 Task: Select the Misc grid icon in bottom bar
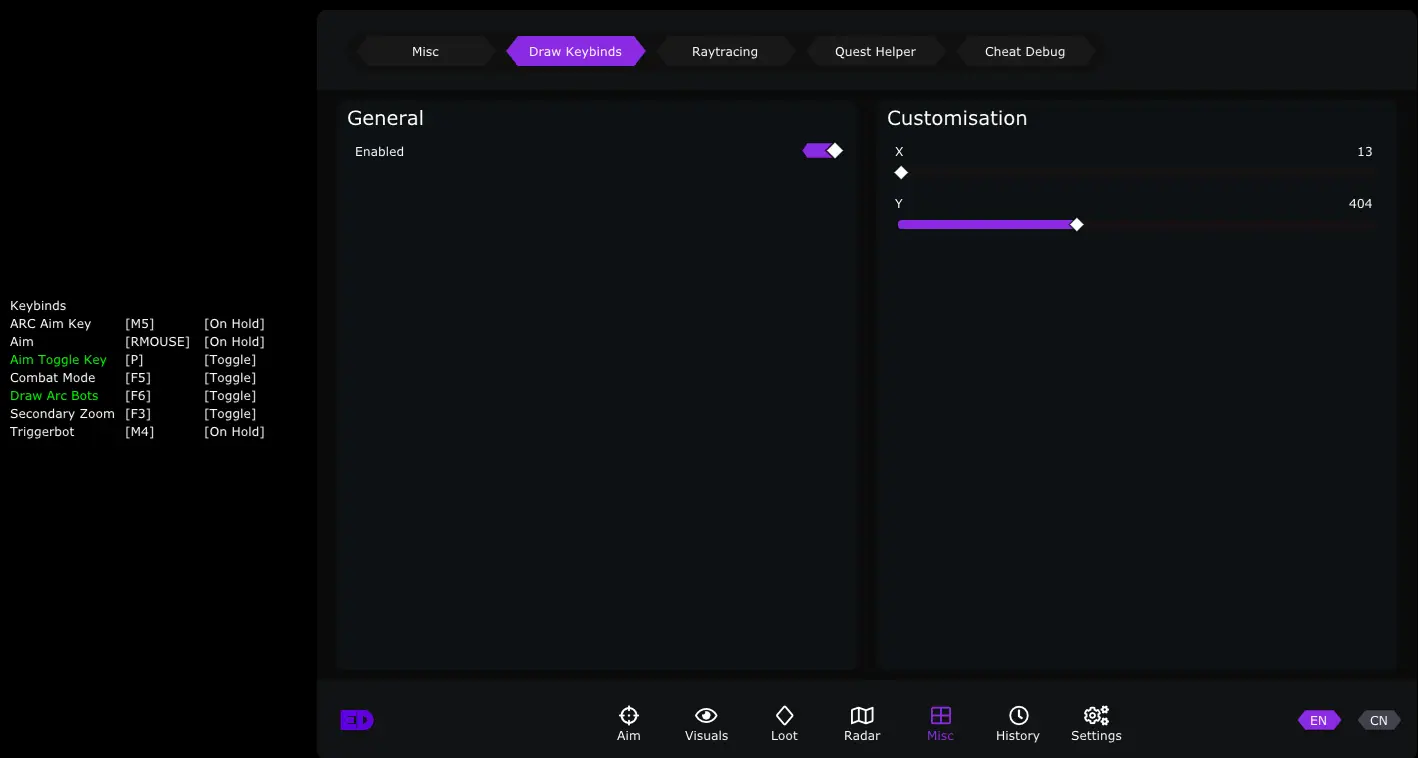pos(940,723)
